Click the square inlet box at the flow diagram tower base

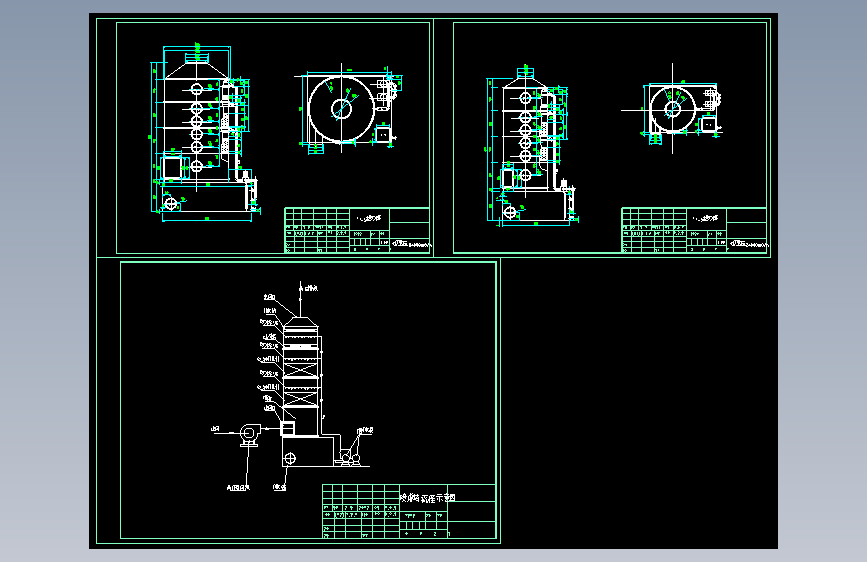288,428
